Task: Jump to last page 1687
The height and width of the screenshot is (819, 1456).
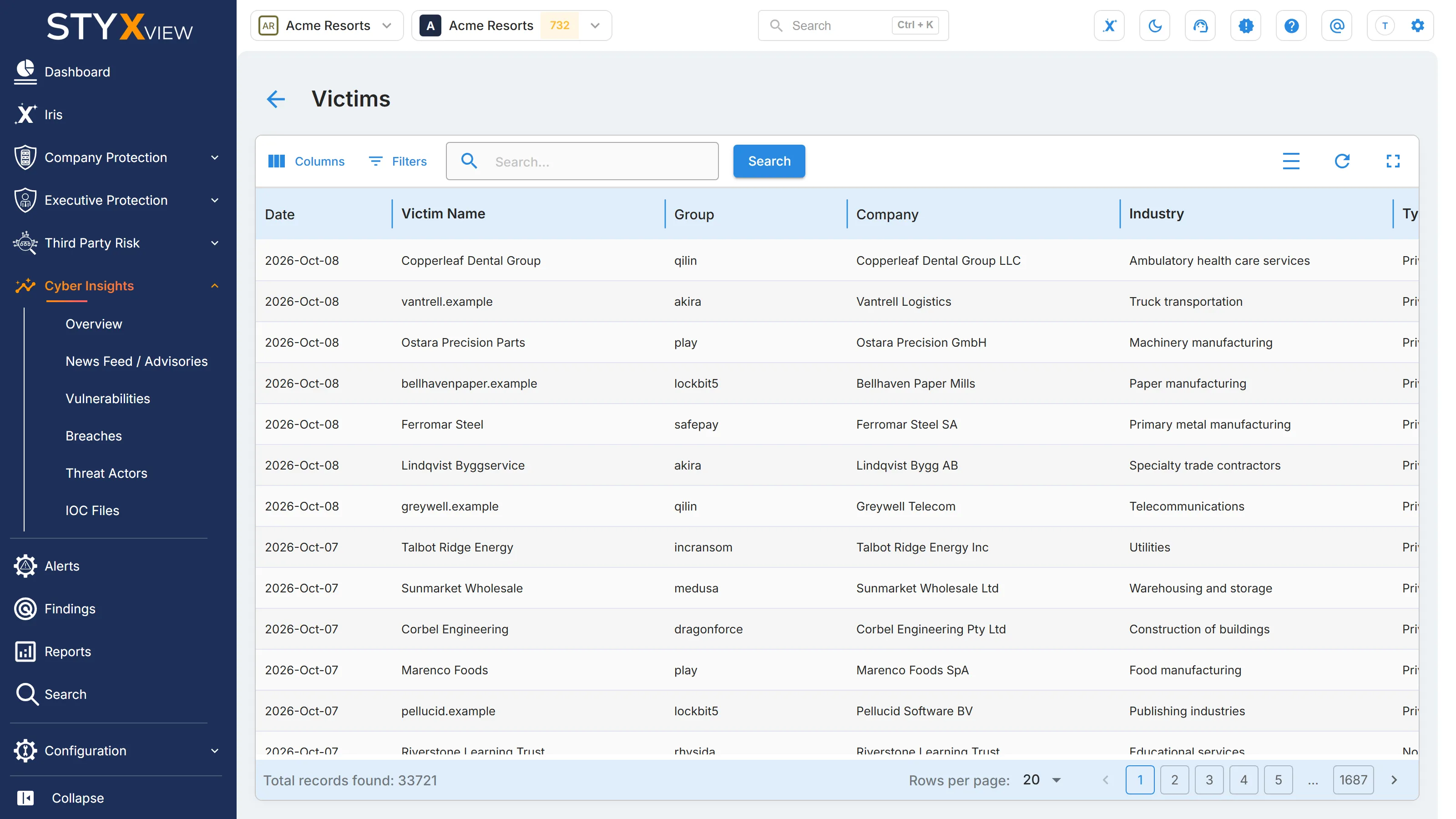Action: (1353, 780)
